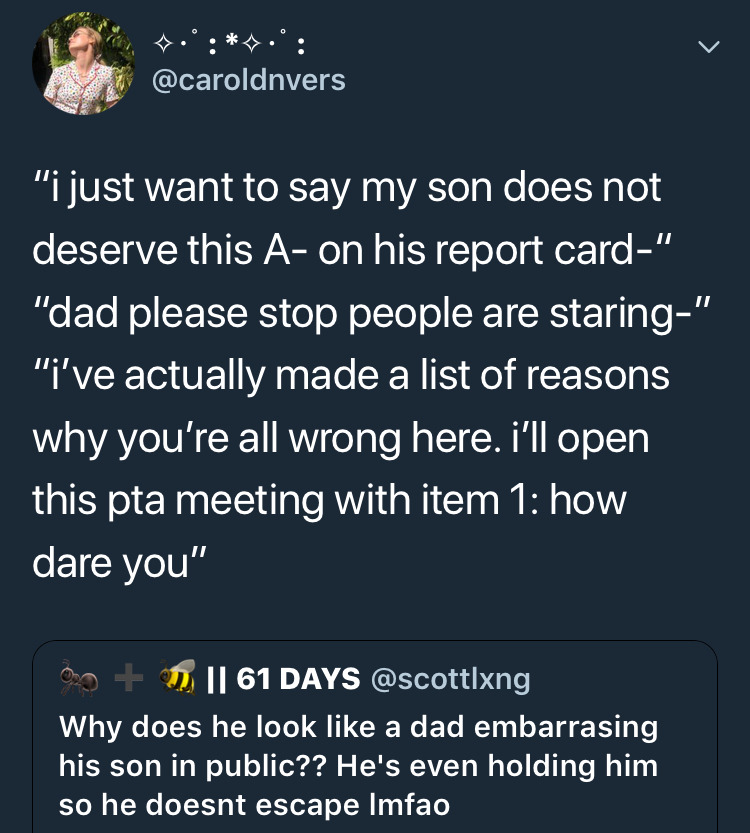Image resolution: width=750 pixels, height=833 pixels.
Task: Open quoted tweet "Why does he look like a dad"
Action: click(359, 727)
